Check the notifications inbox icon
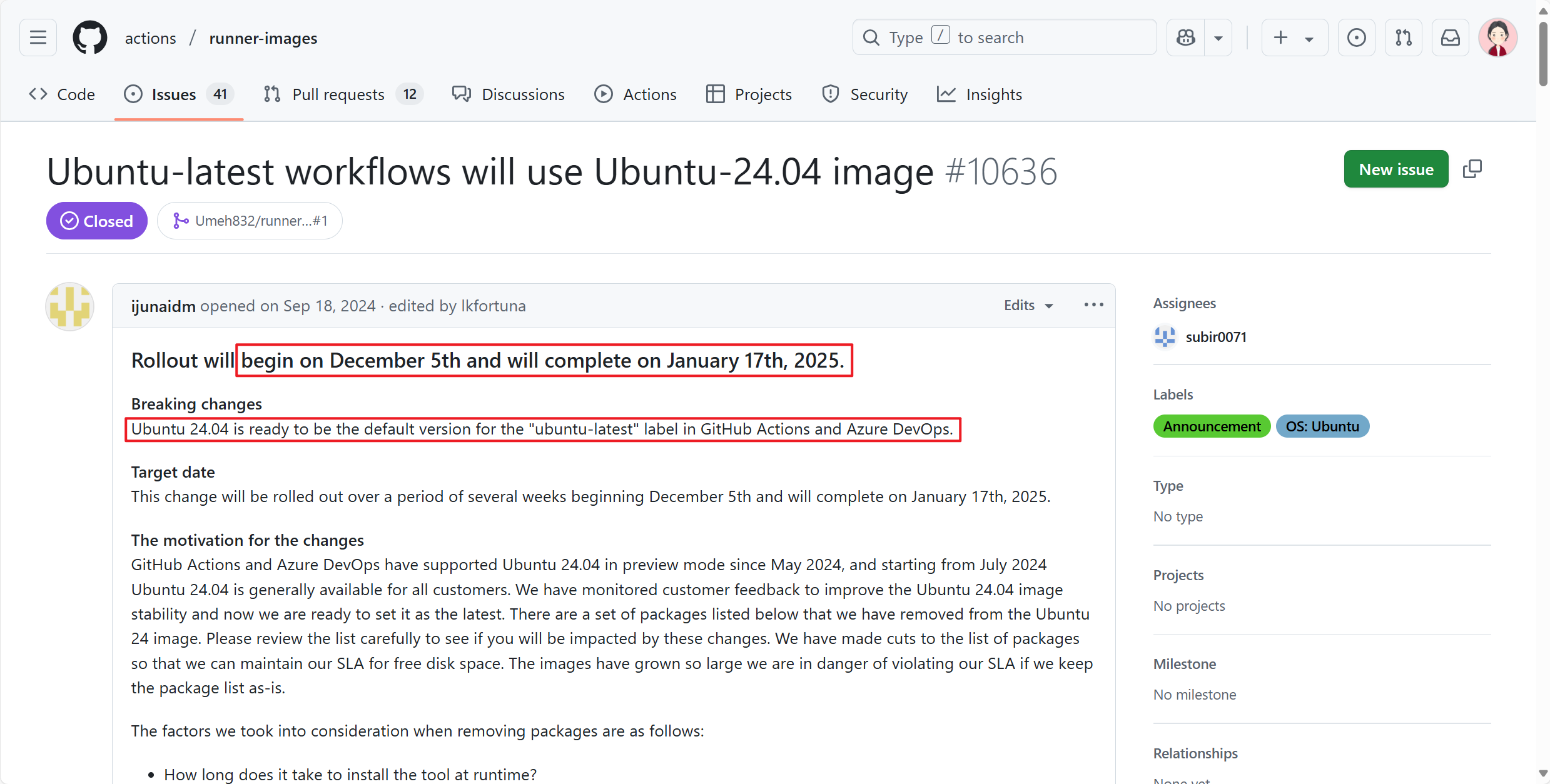This screenshot has height=784, width=1550. point(1450,38)
